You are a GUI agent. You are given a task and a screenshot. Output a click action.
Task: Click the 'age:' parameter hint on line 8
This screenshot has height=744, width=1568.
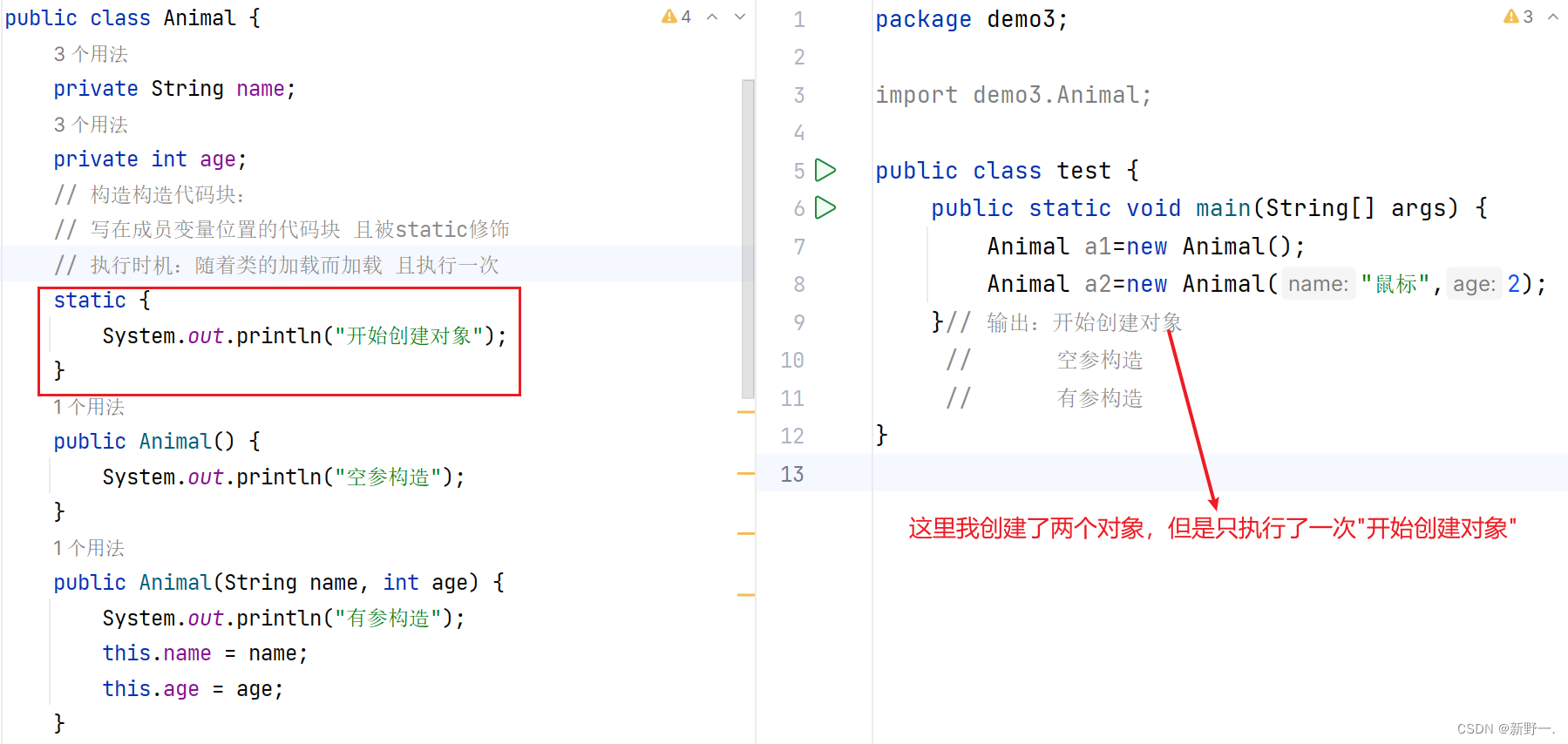(1474, 284)
